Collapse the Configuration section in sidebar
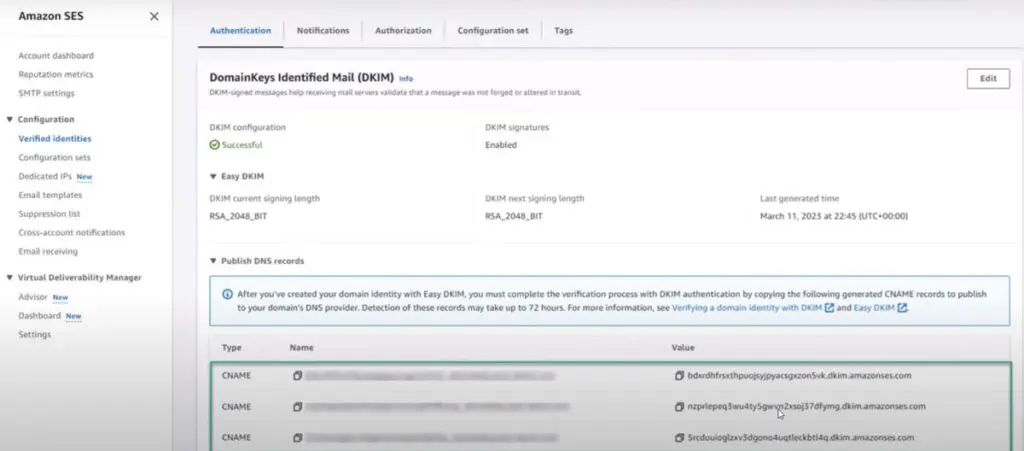1024x451 pixels. point(10,120)
